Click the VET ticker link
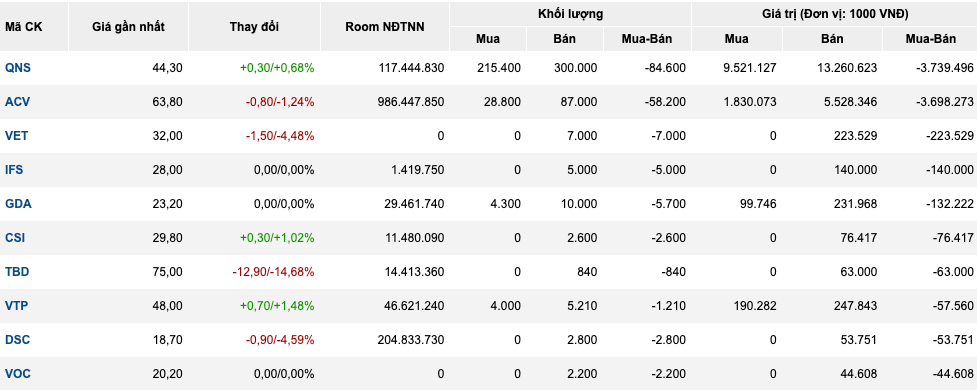This screenshot has height=390, width=977. point(16,135)
